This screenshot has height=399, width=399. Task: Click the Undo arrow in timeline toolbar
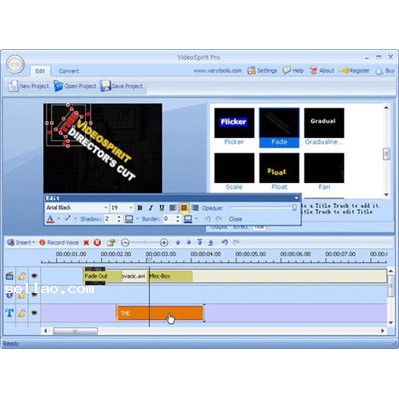point(225,242)
